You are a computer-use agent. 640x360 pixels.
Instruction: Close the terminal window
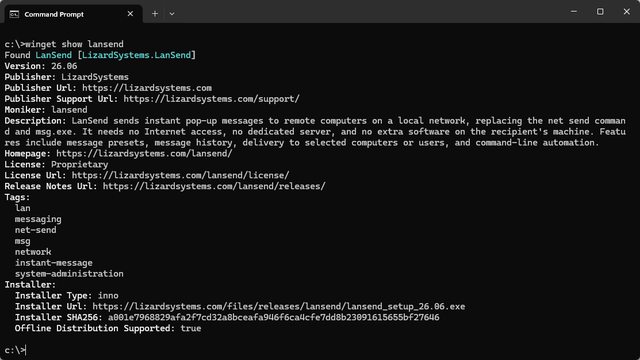point(627,12)
